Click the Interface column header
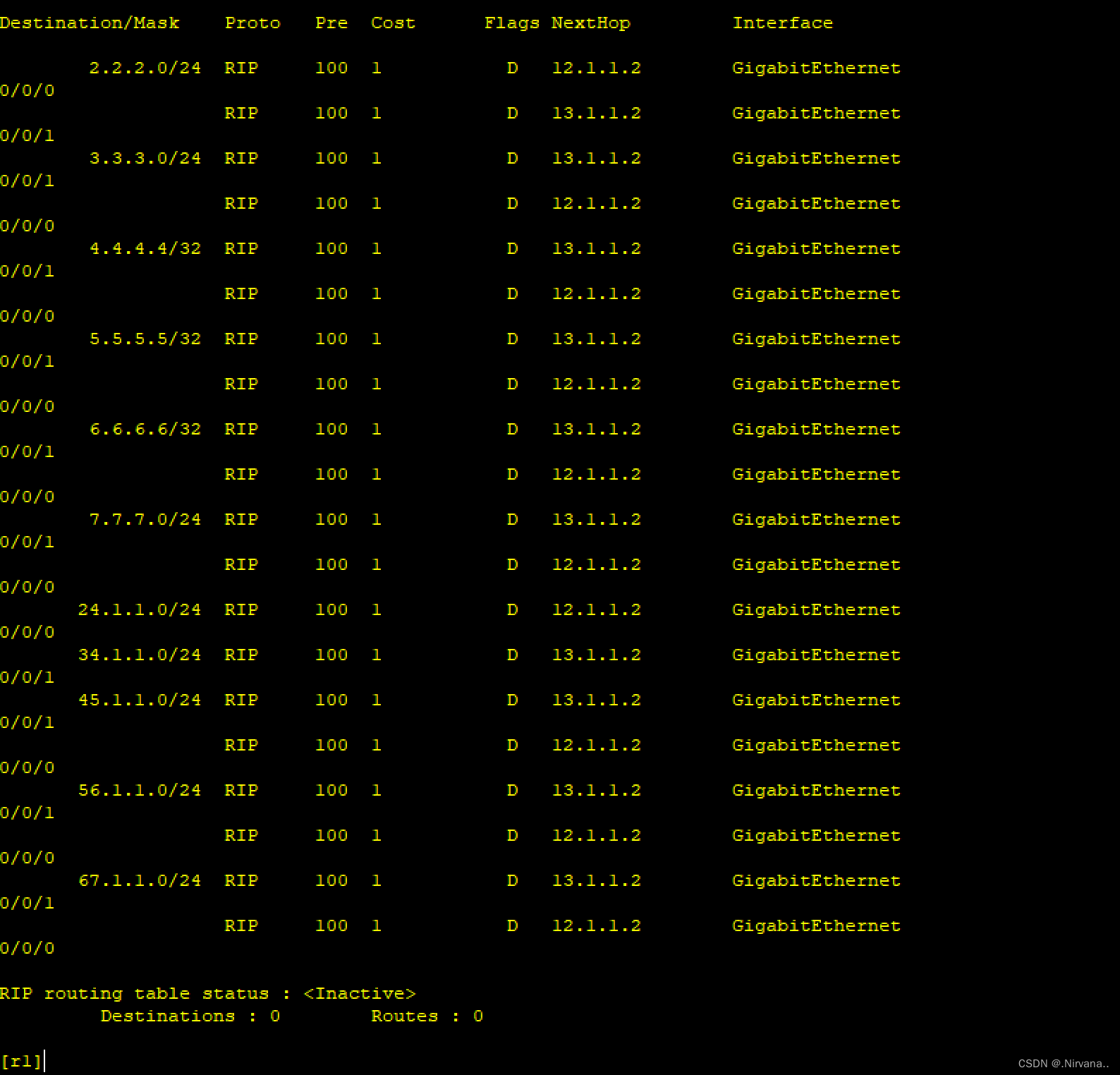 782,23
